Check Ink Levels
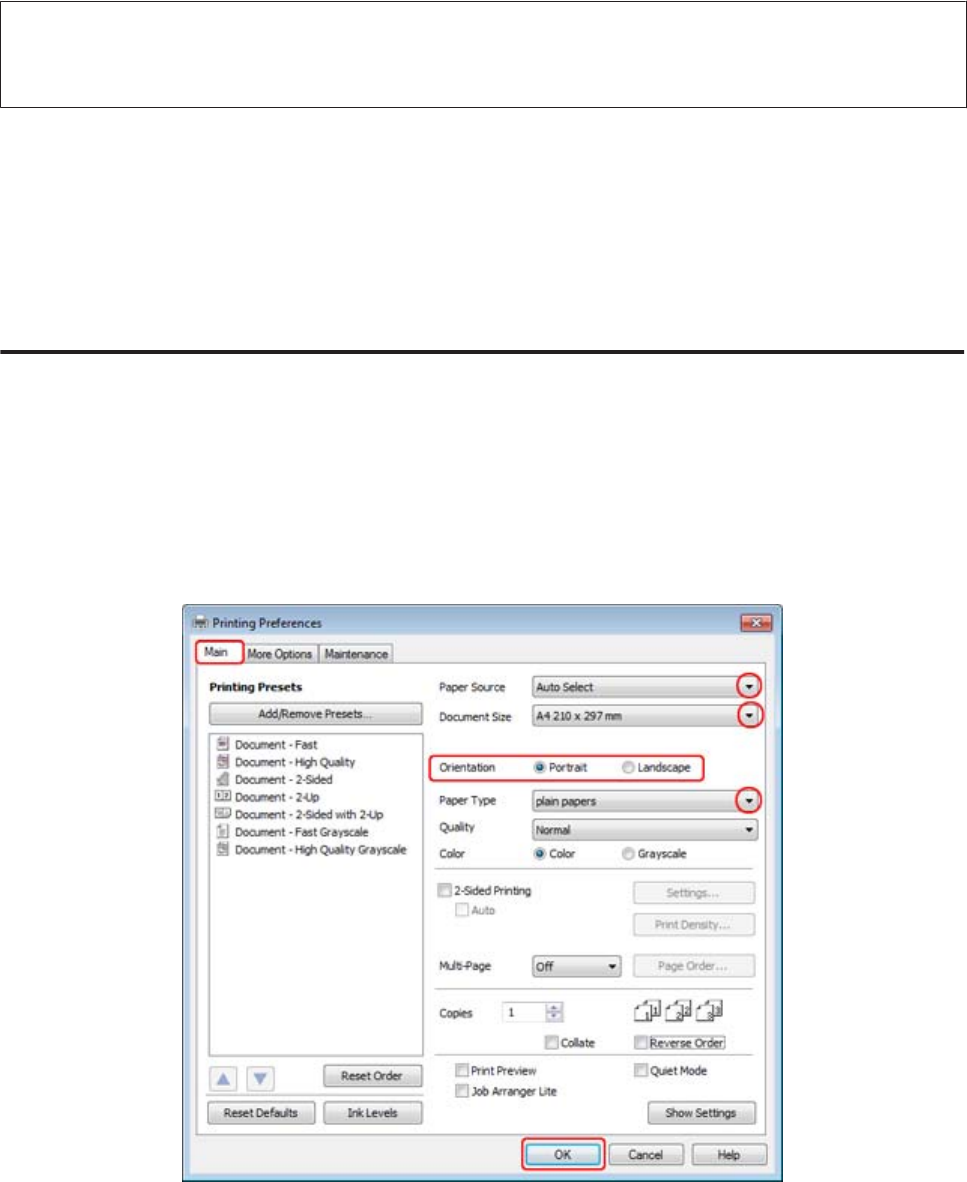This screenshot has height=1182, width=967. [372, 1113]
